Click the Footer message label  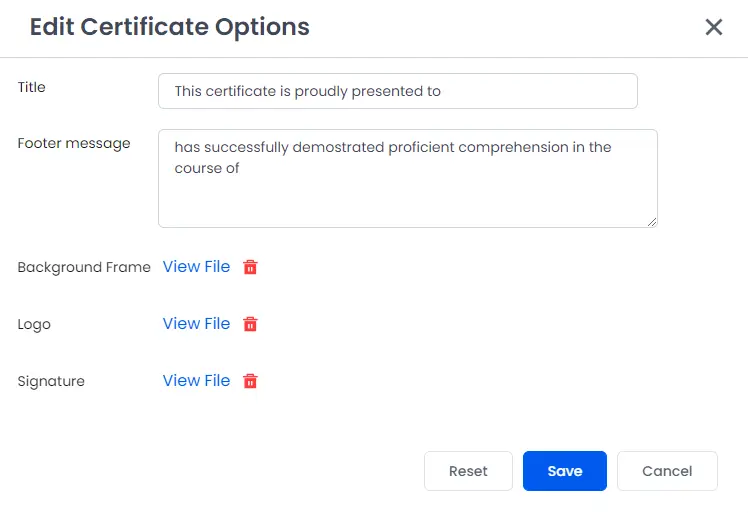[74, 144]
